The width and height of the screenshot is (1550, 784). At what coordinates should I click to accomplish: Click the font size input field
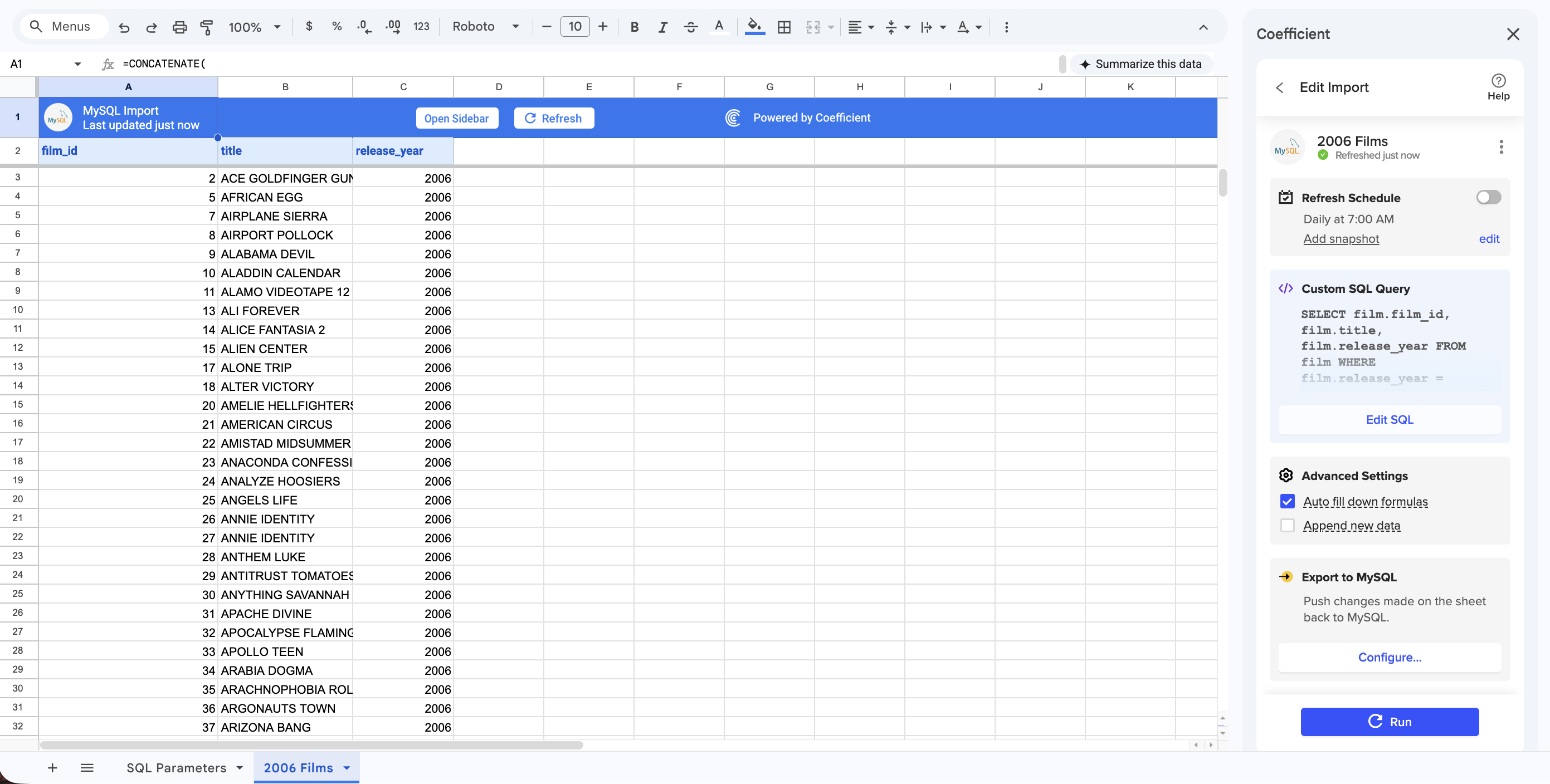[x=574, y=27]
